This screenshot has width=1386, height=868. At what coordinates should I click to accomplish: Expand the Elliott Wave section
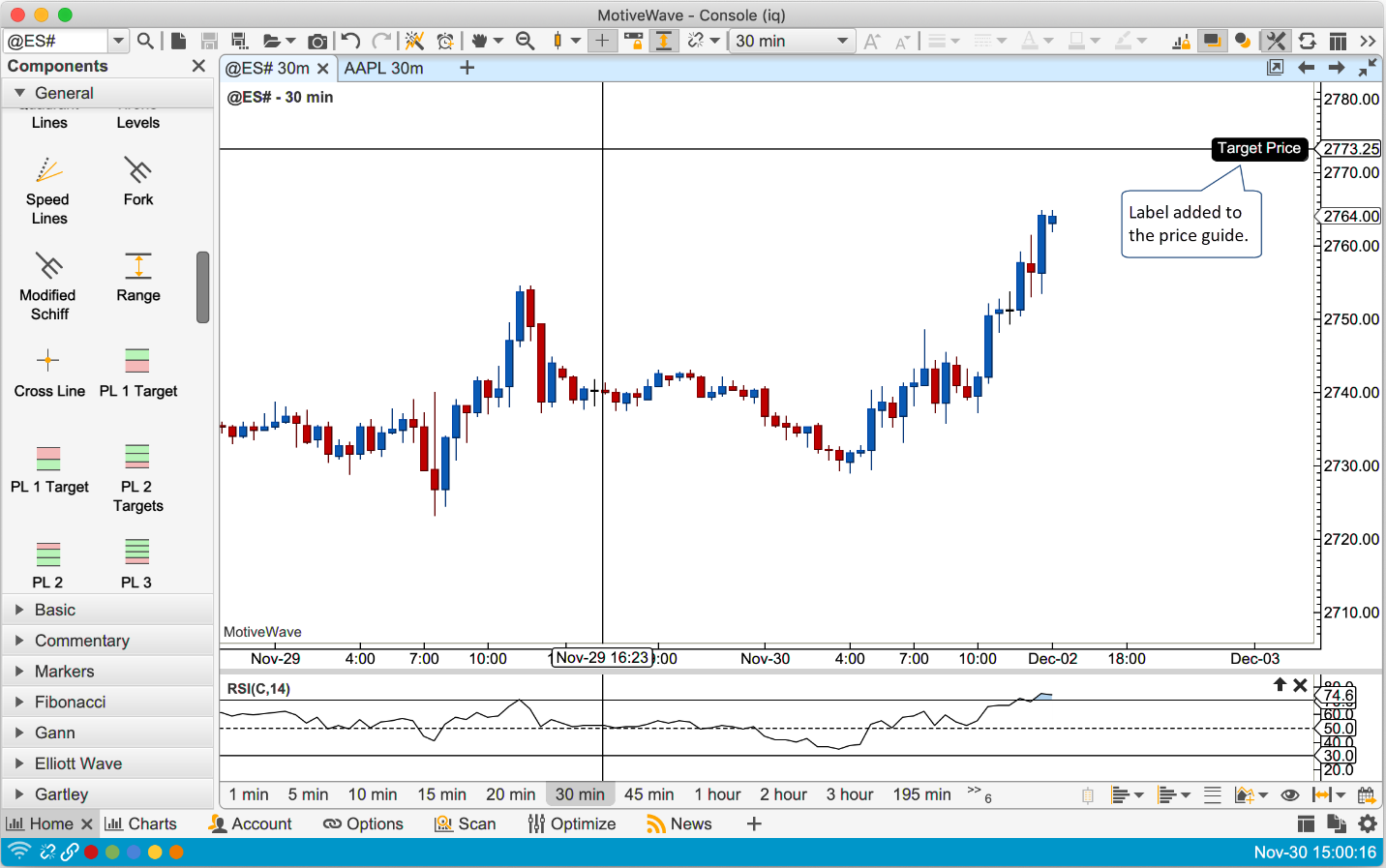77,763
